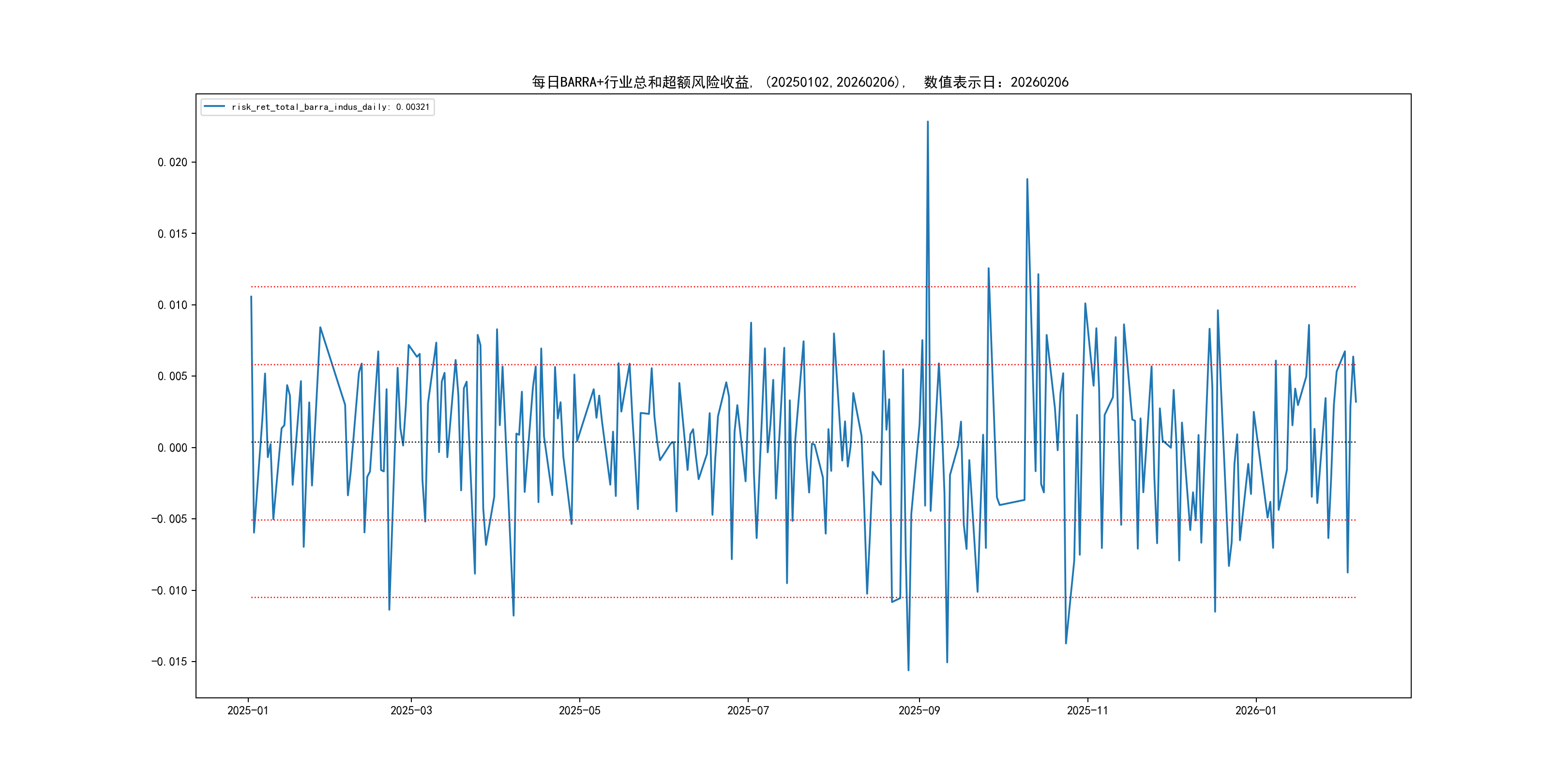Click the second-highest peak in October 2025
Viewport: 1568px width, 784px height.
pyautogui.click(x=1027, y=180)
